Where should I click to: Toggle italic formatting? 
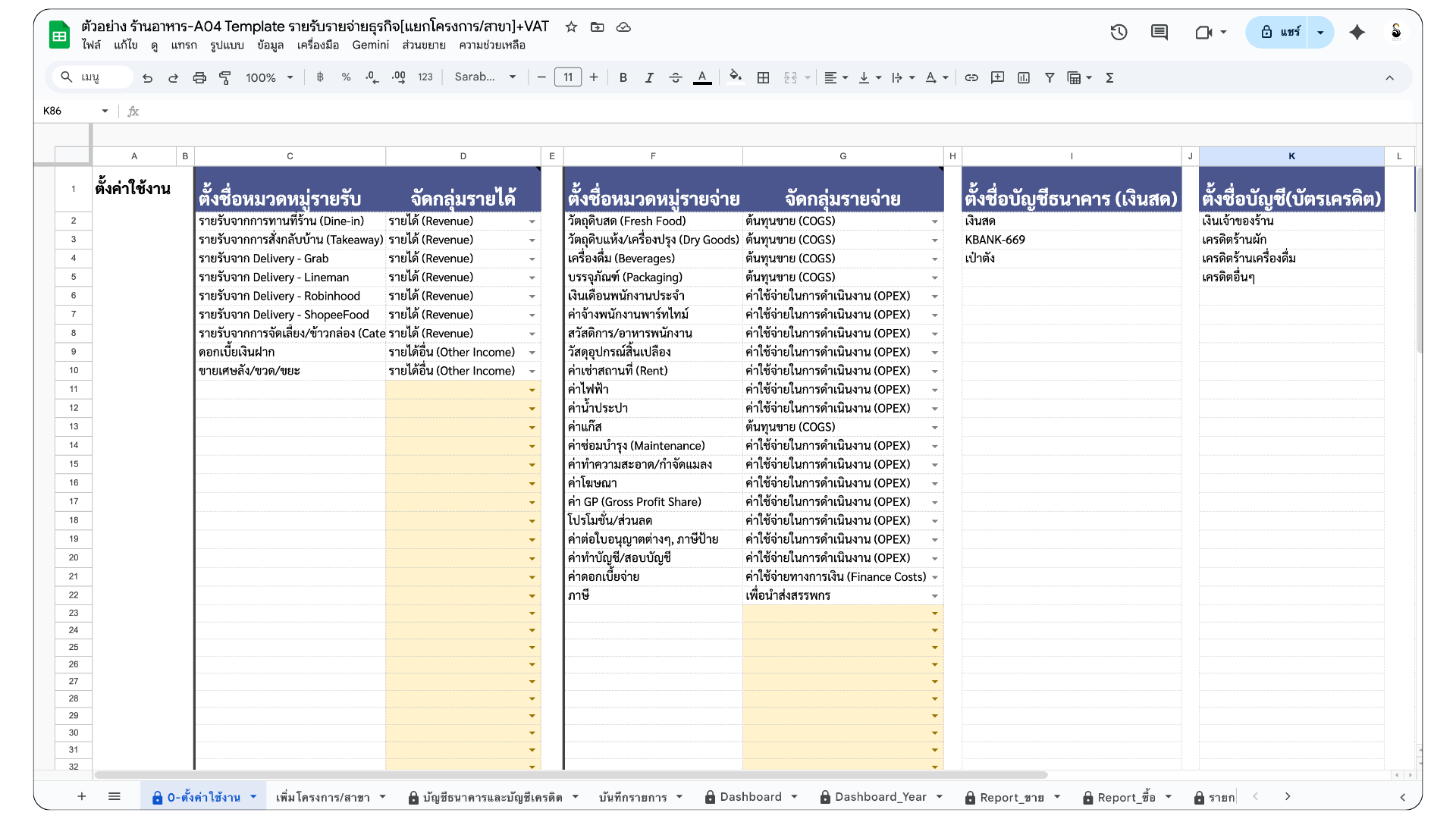[649, 77]
